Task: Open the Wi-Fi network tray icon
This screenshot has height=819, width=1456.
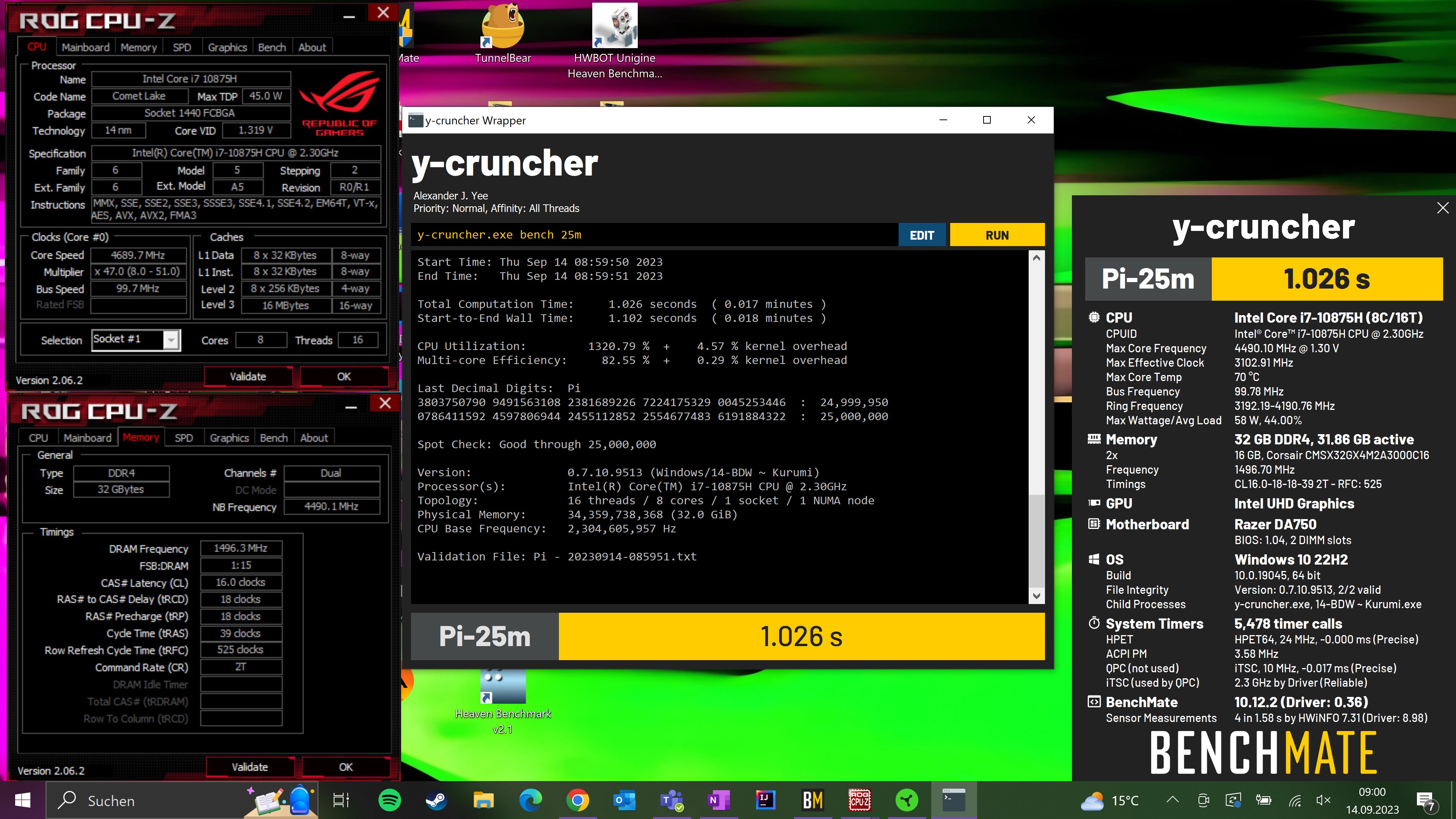Action: click(1295, 800)
